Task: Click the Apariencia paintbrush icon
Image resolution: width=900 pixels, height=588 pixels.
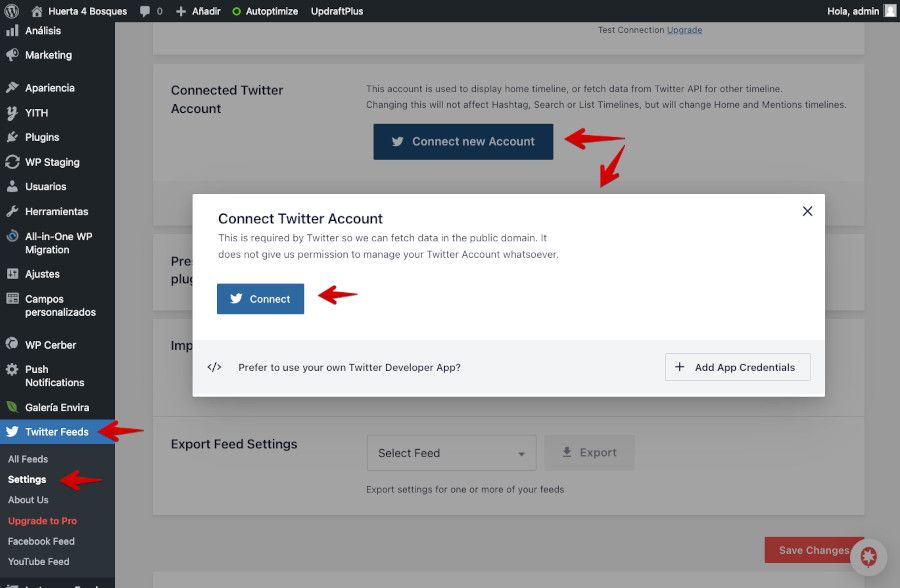Action: (12, 87)
